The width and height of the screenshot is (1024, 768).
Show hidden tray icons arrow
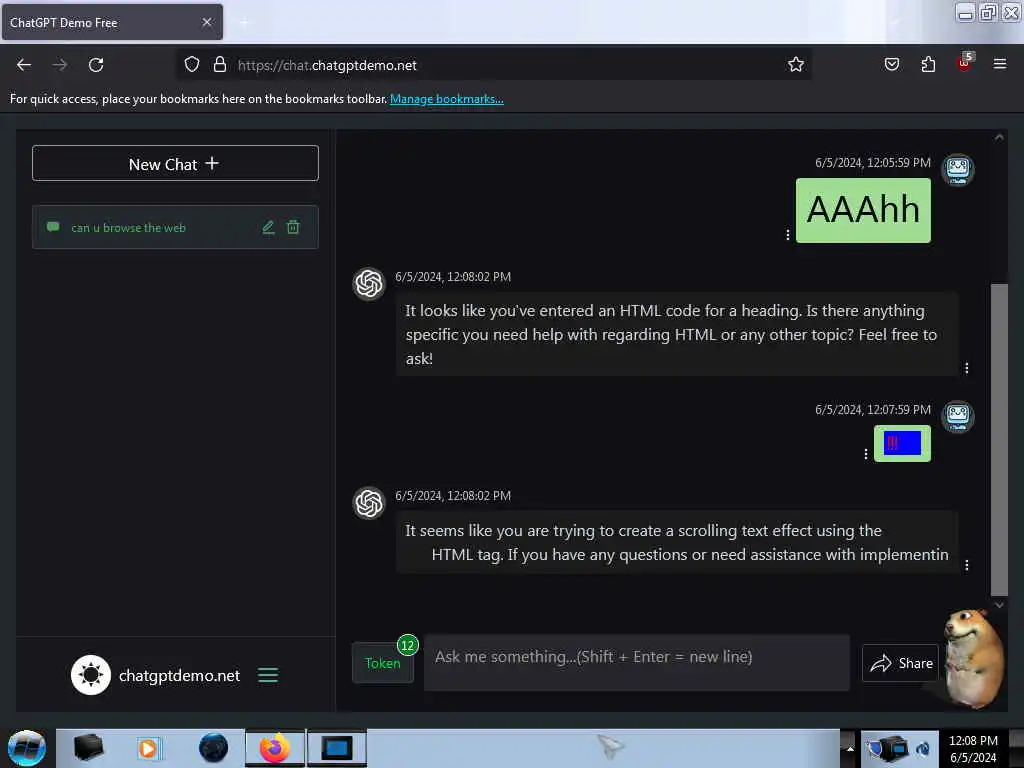coord(850,748)
